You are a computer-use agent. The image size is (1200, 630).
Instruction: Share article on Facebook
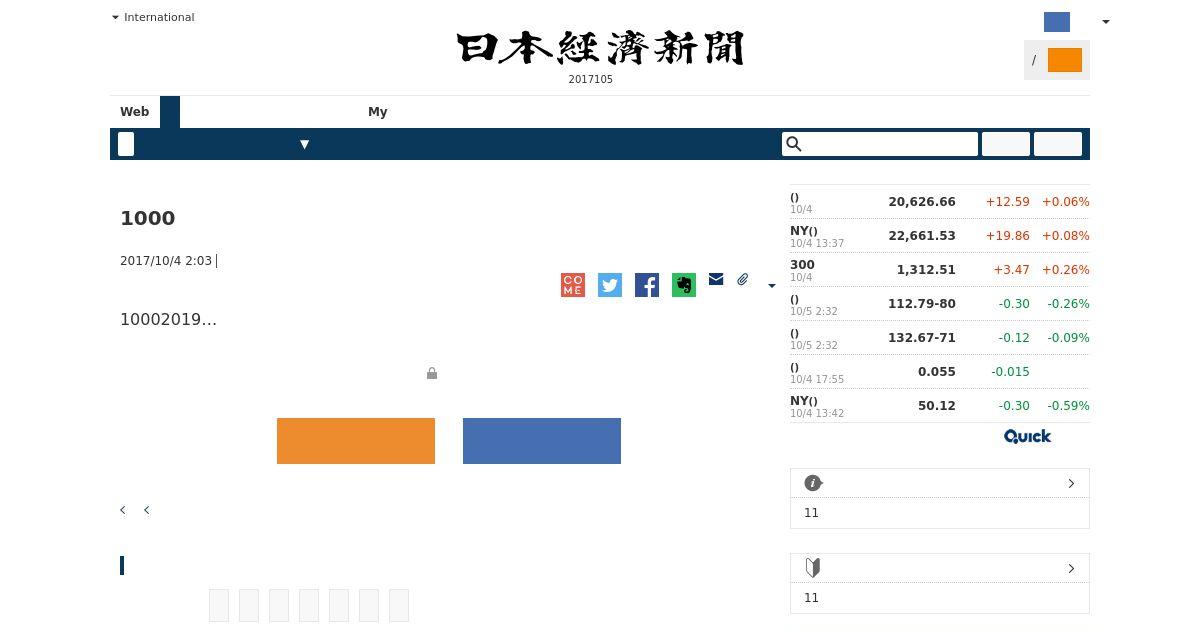coord(647,285)
